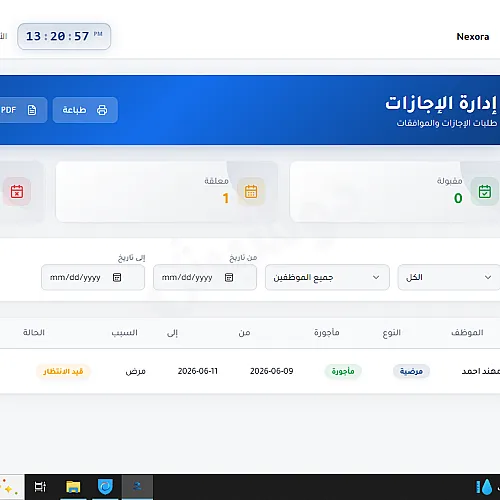
Task: Click the printer icon in the header
Action: coord(102,110)
